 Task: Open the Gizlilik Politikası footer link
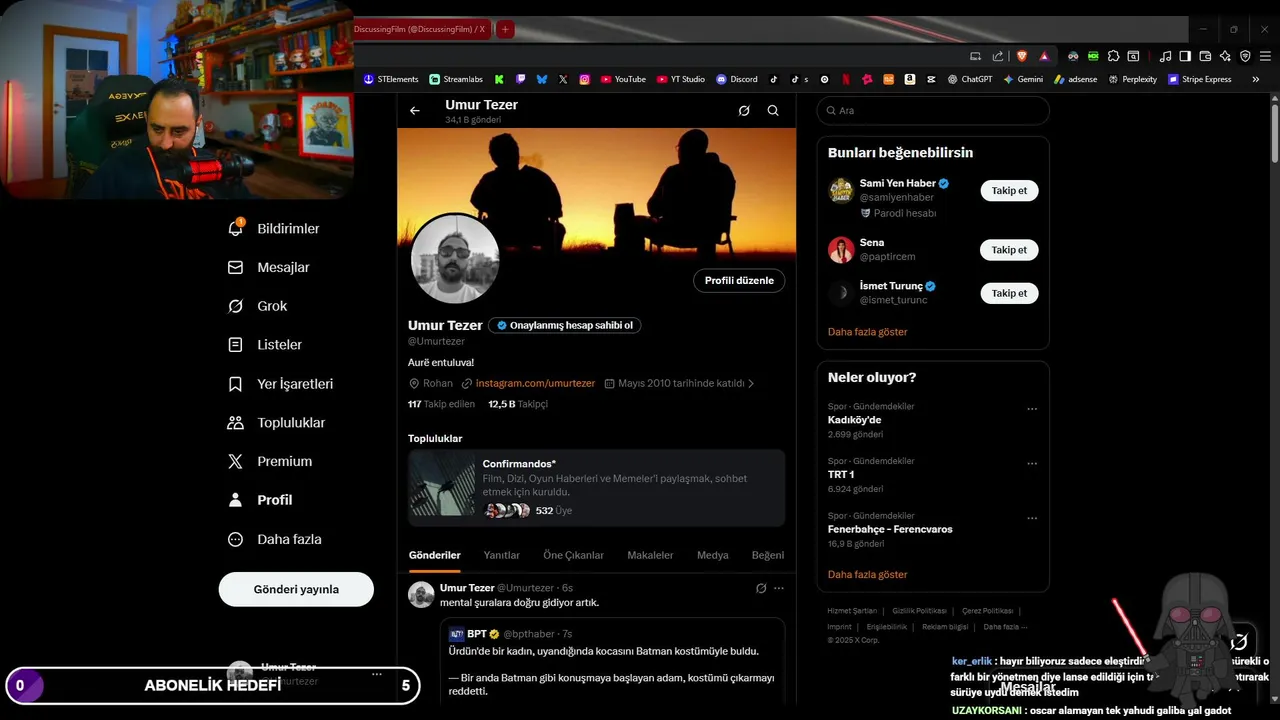(x=919, y=611)
